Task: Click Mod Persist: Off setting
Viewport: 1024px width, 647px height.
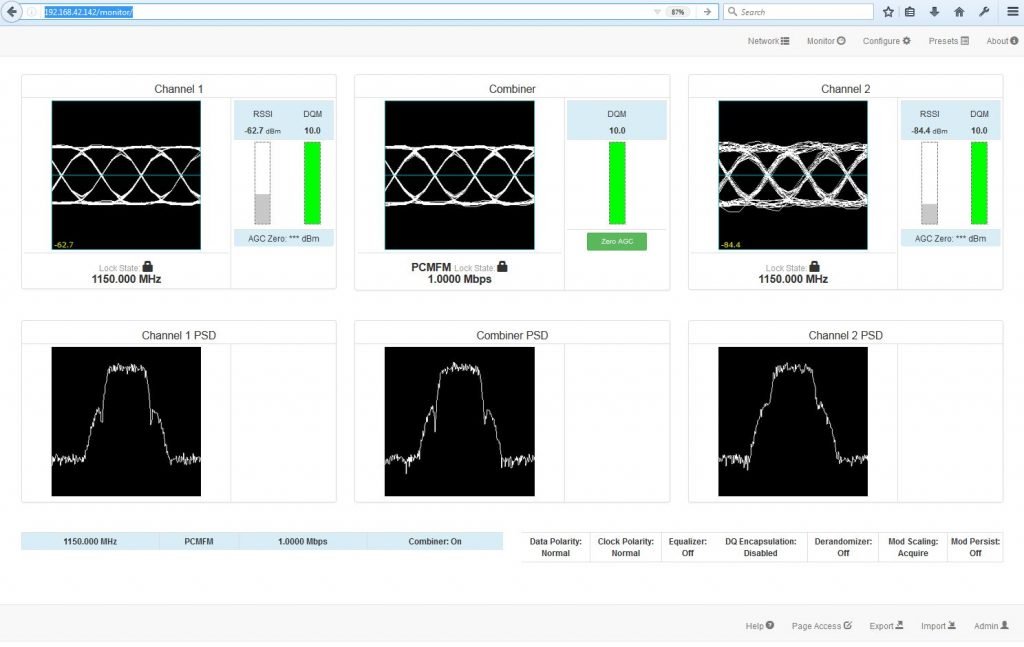Action: coord(975,547)
